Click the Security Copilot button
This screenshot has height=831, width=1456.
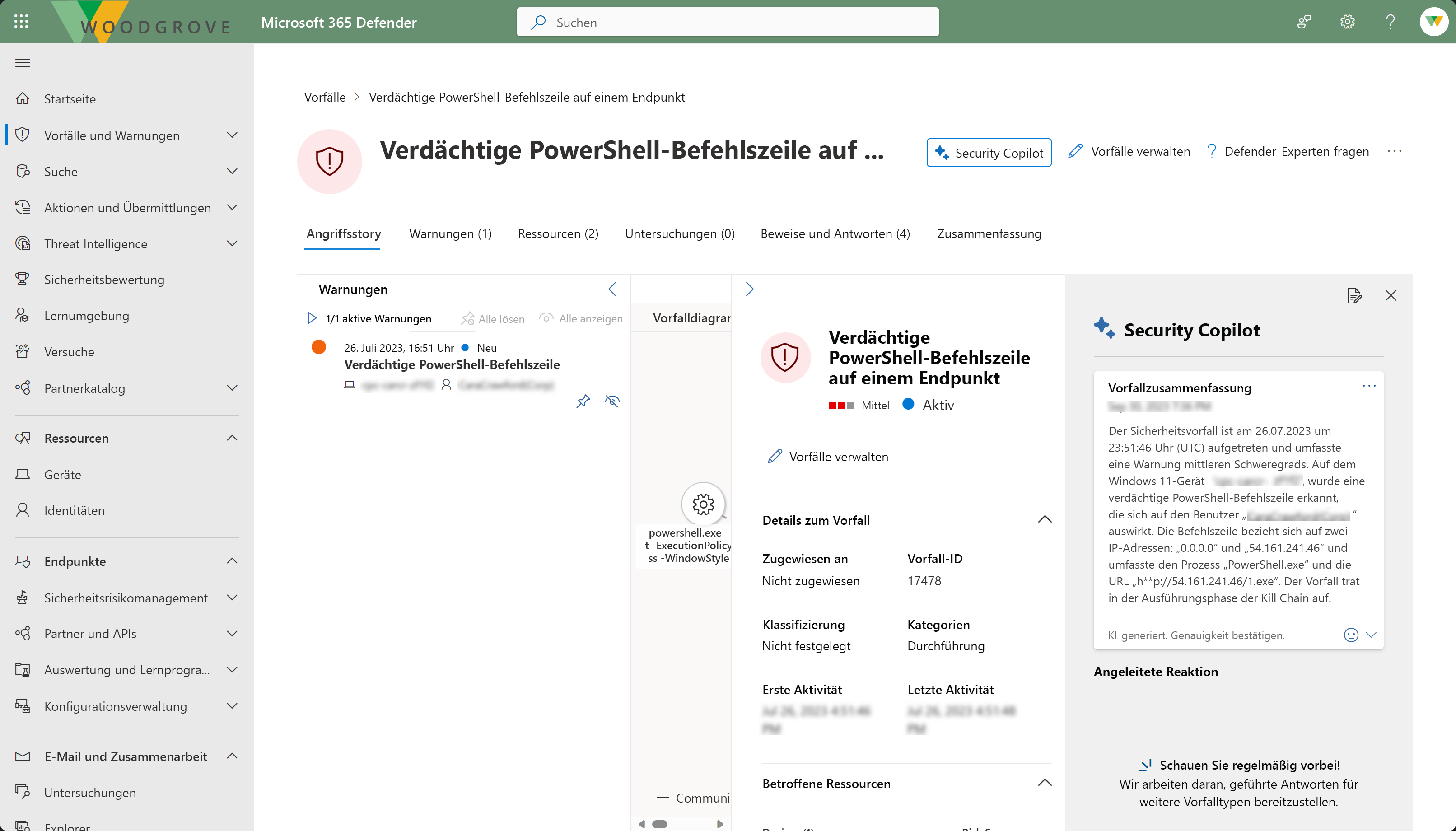click(x=989, y=153)
